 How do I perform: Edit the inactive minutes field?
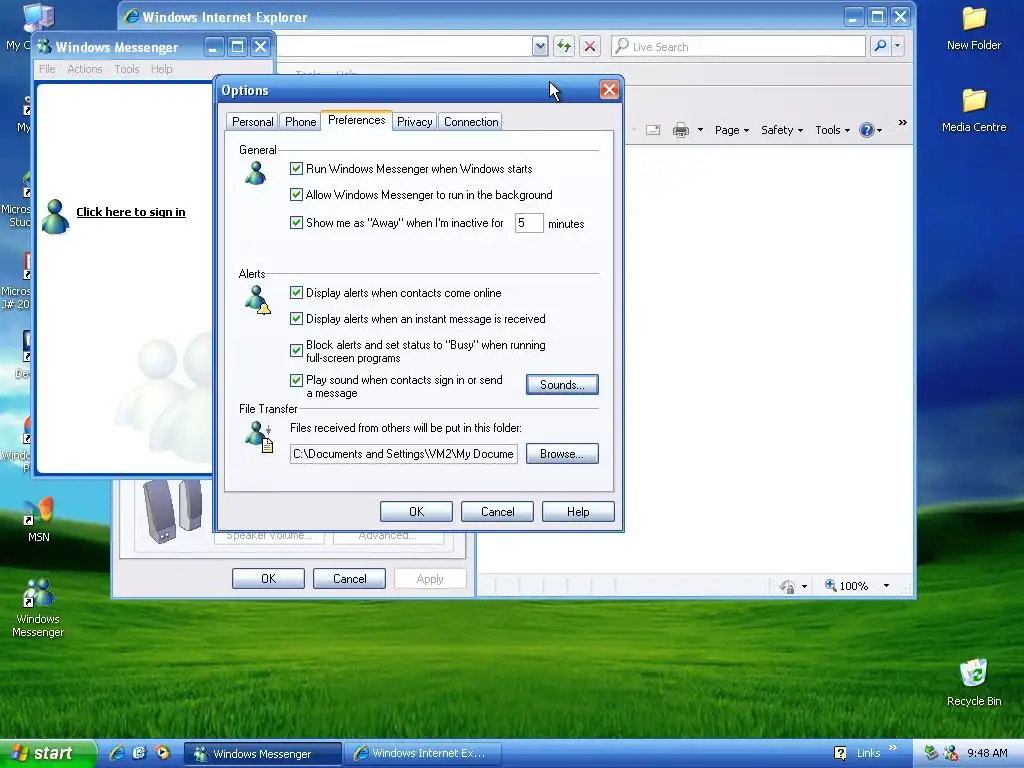[x=529, y=223]
